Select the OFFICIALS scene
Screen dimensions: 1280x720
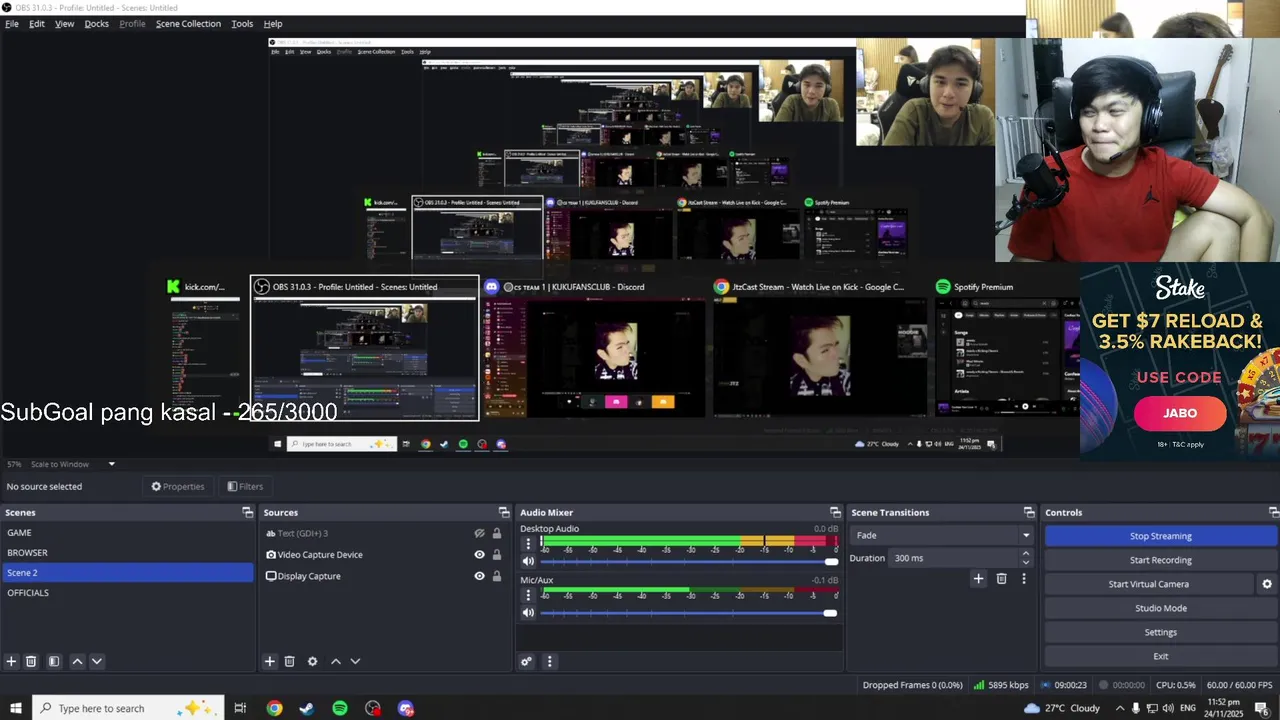tap(128, 593)
